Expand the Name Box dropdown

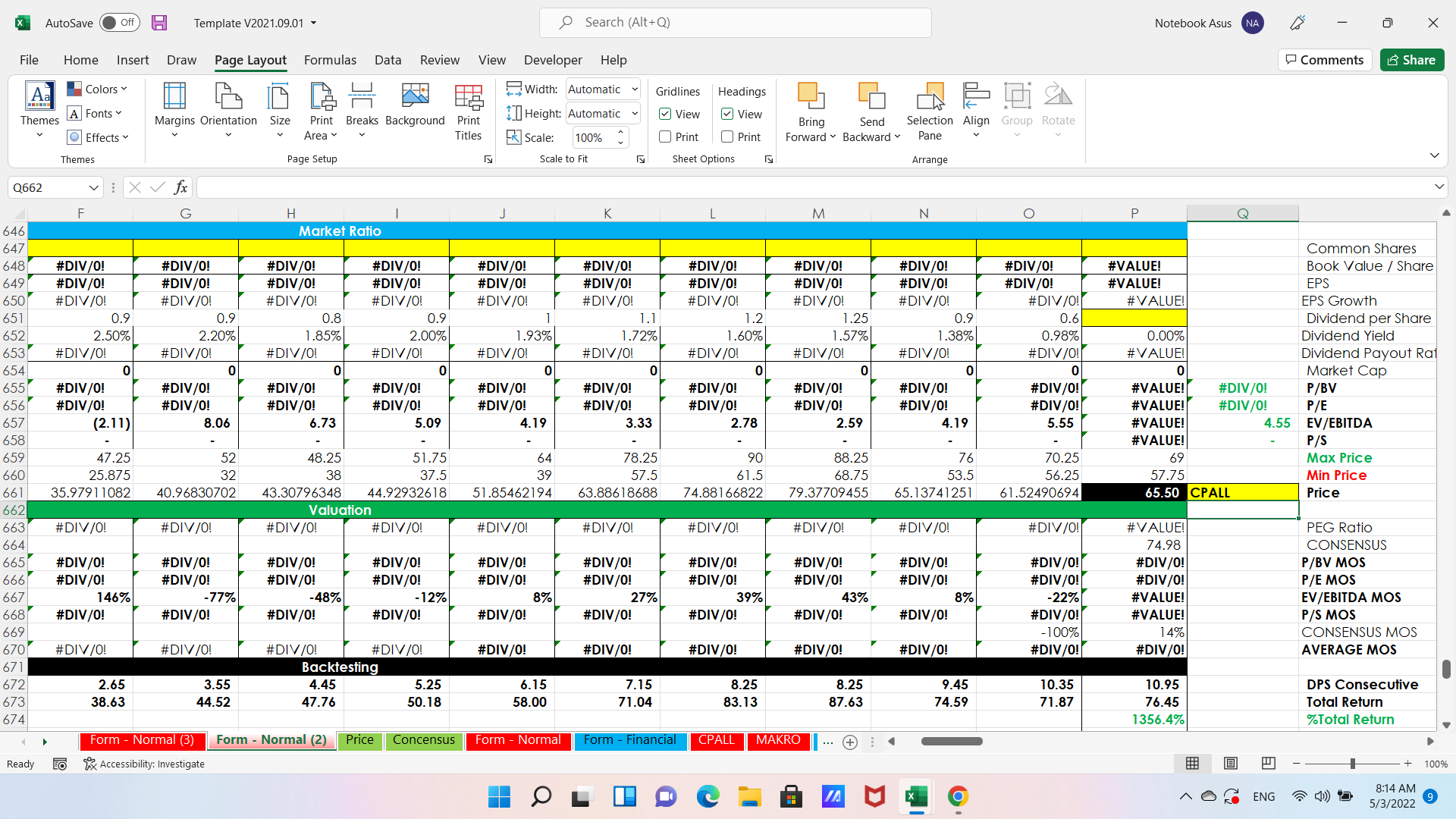tap(94, 187)
